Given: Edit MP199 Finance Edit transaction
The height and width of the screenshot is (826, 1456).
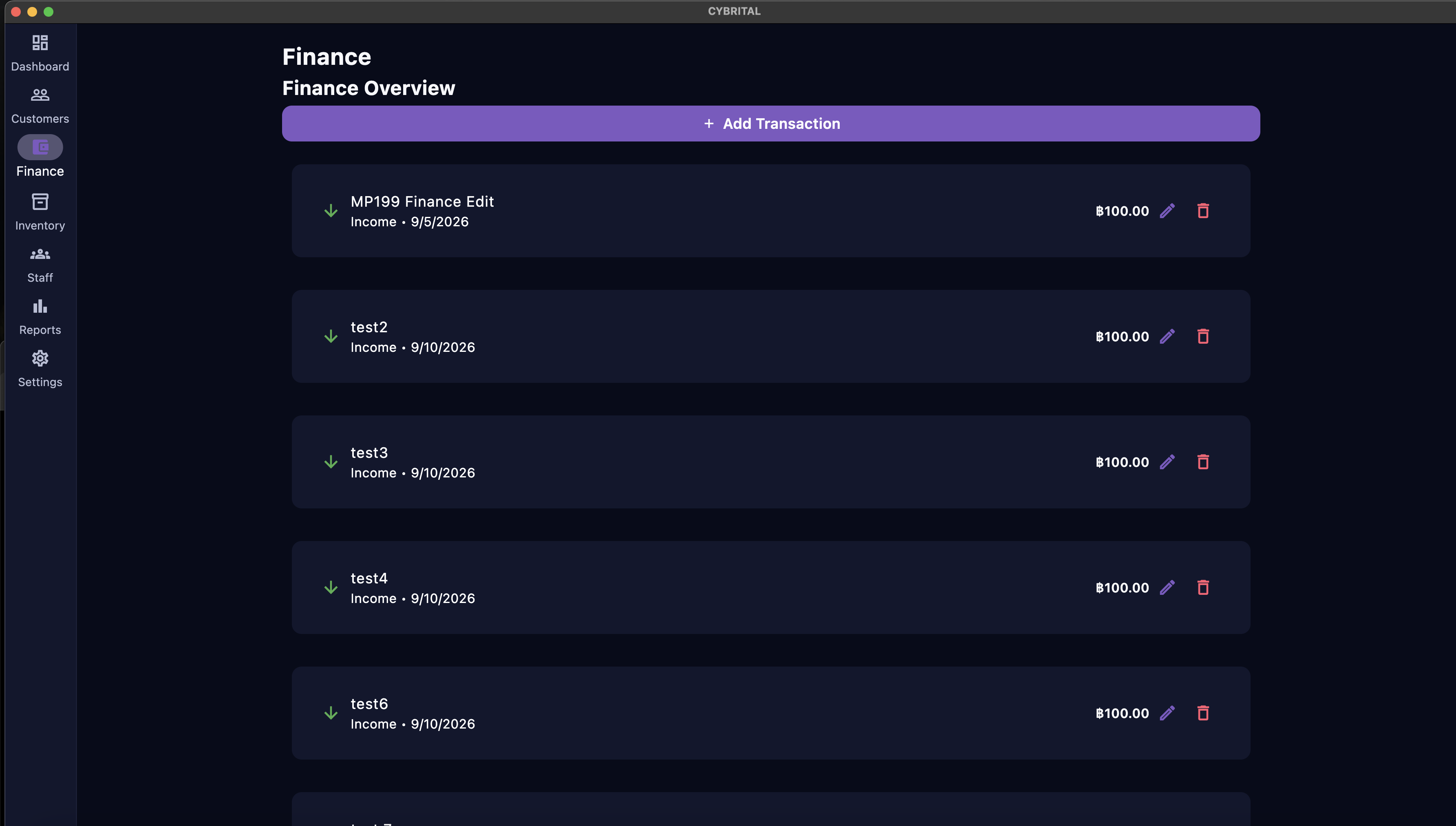Looking at the screenshot, I should (x=1167, y=211).
